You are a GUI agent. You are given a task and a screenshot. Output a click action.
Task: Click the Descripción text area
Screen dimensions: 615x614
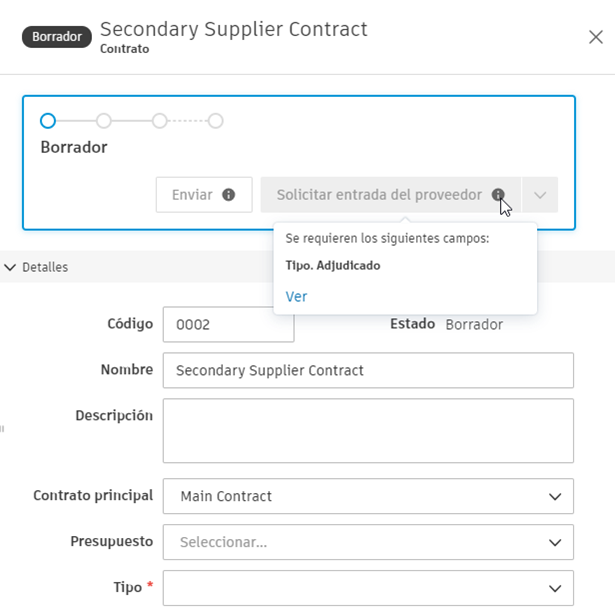(368, 431)
